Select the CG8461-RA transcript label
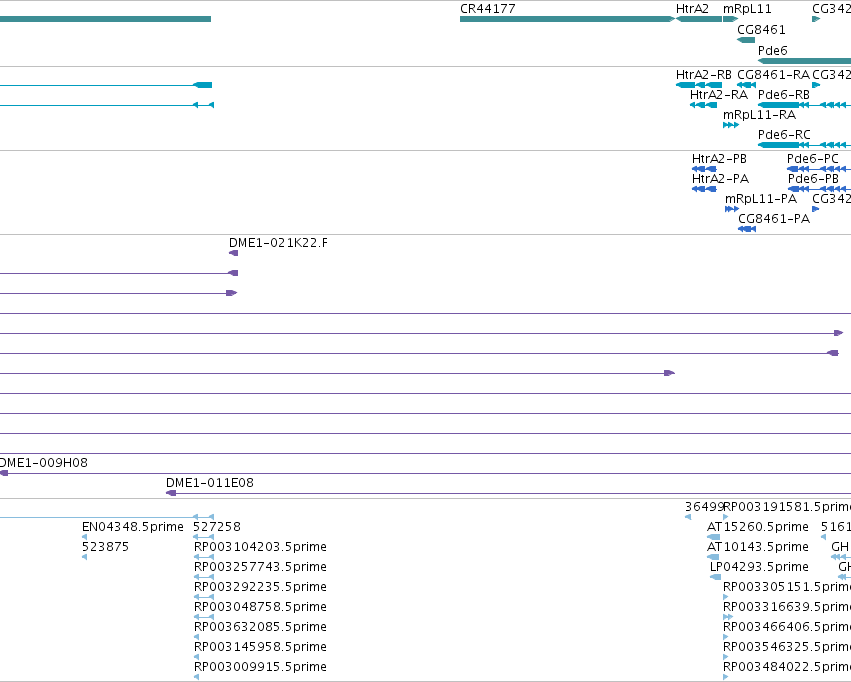Screen dimensions: 851x682 pos(773,74)
